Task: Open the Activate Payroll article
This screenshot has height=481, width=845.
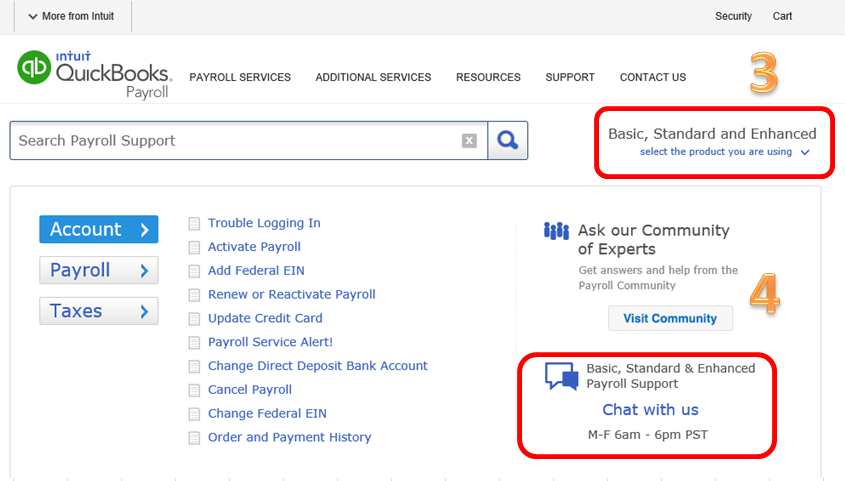Action: [254, 247]
